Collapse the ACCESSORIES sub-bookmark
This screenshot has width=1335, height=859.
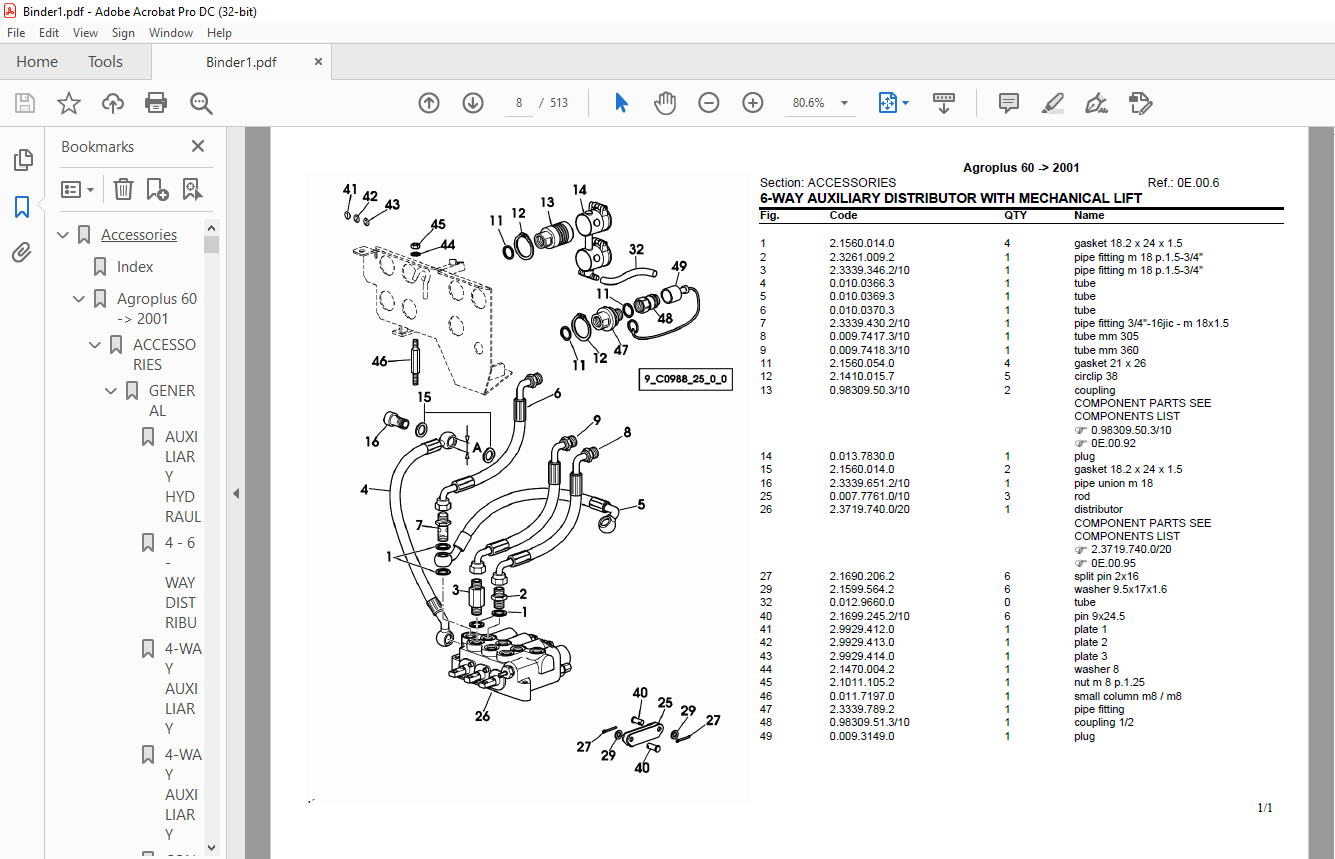pyautogui.click(x=96, y=345)
